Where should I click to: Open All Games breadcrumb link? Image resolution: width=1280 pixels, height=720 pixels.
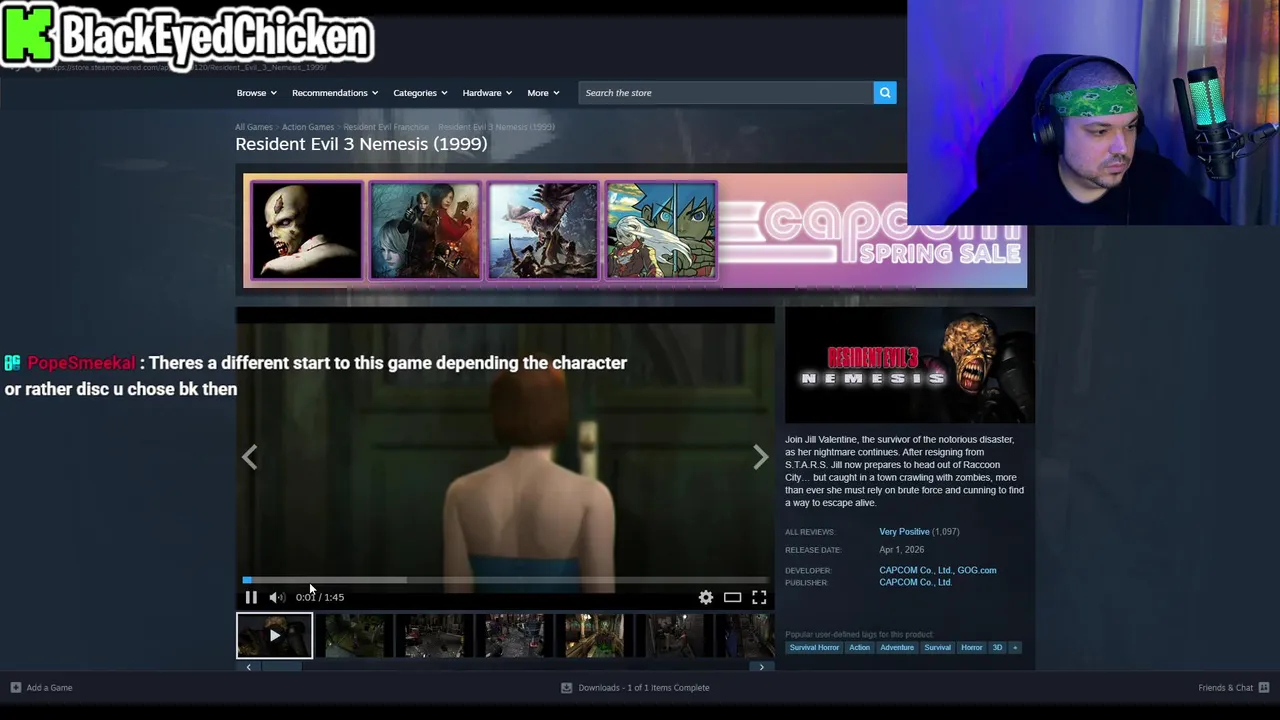[x=254, y=127]
